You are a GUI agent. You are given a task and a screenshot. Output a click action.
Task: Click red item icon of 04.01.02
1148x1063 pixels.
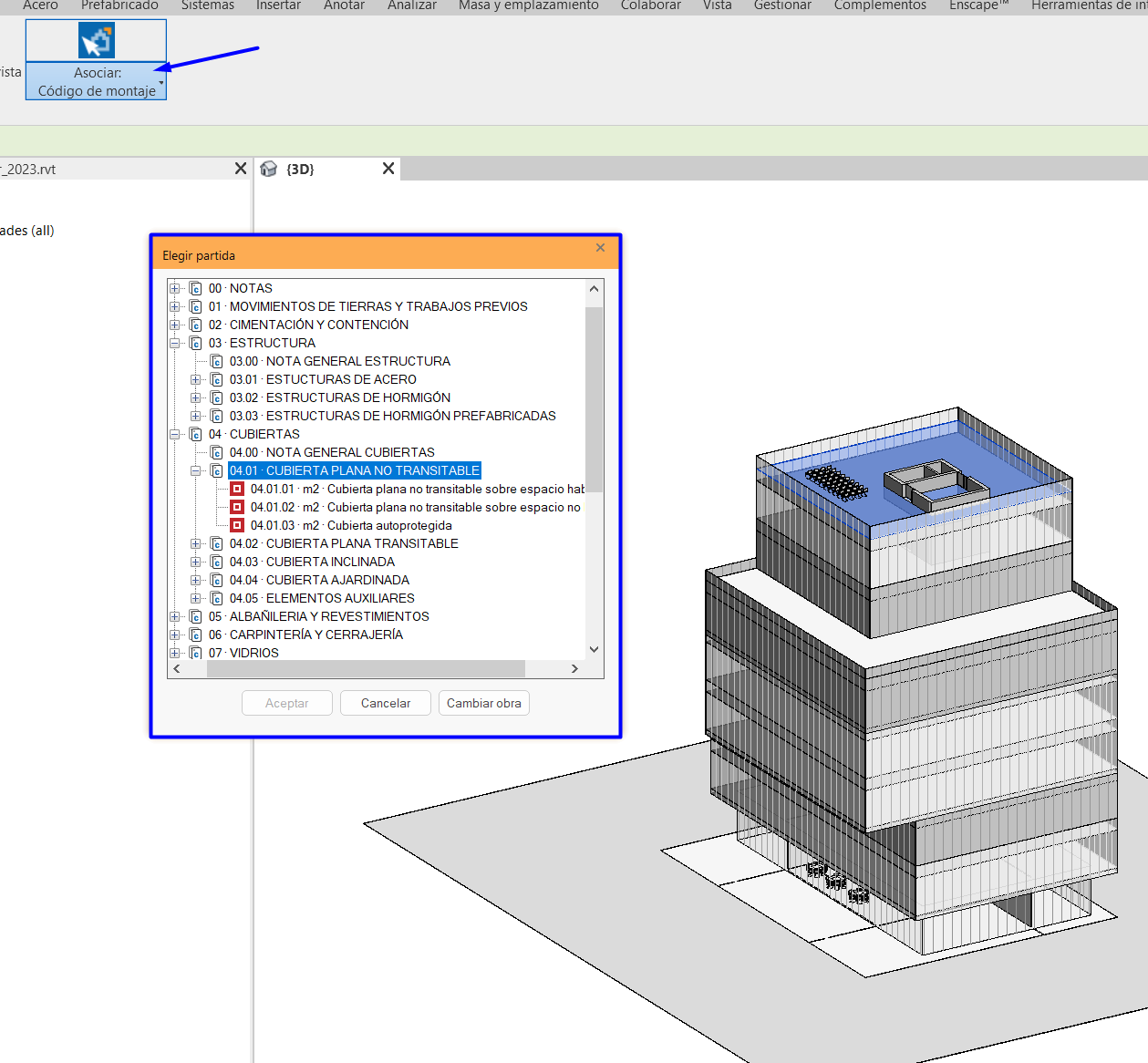coord(237,507)
